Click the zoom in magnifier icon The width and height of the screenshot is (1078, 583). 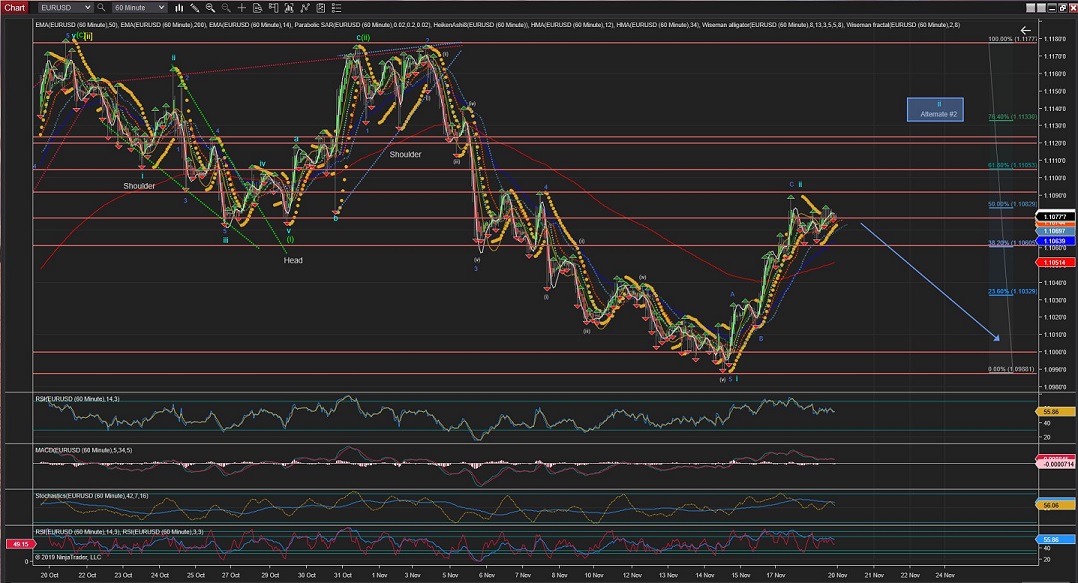210,8
